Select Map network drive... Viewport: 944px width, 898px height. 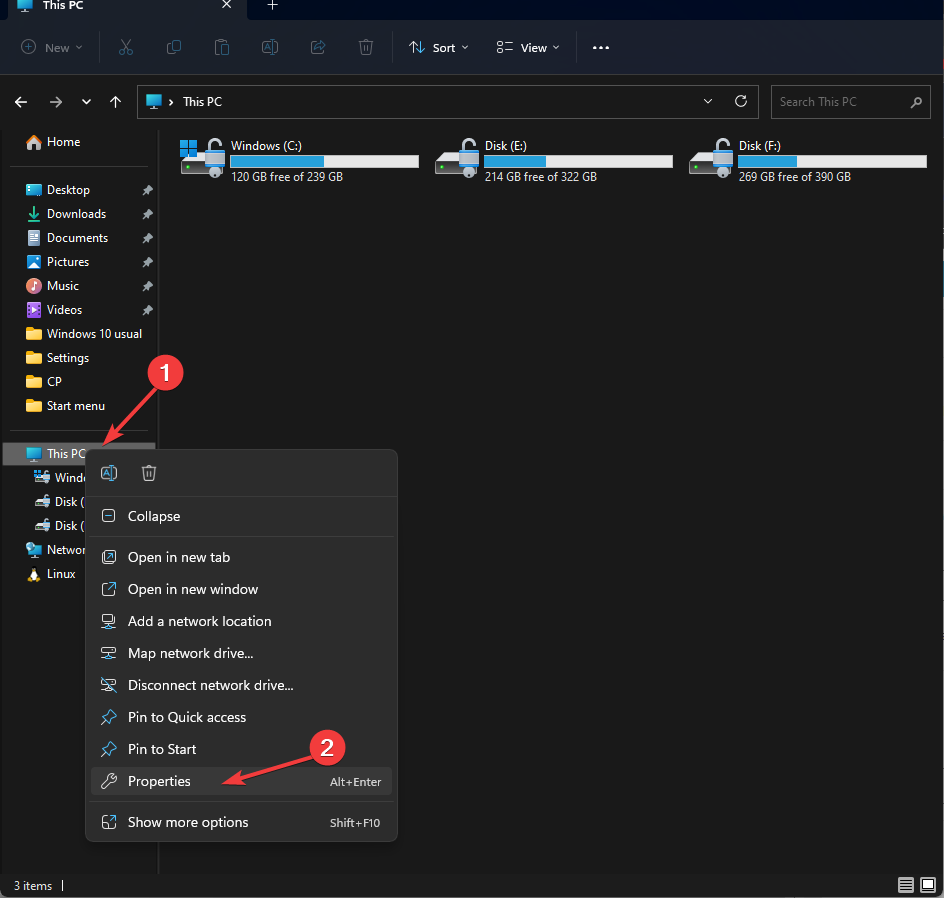coord(241,653)
